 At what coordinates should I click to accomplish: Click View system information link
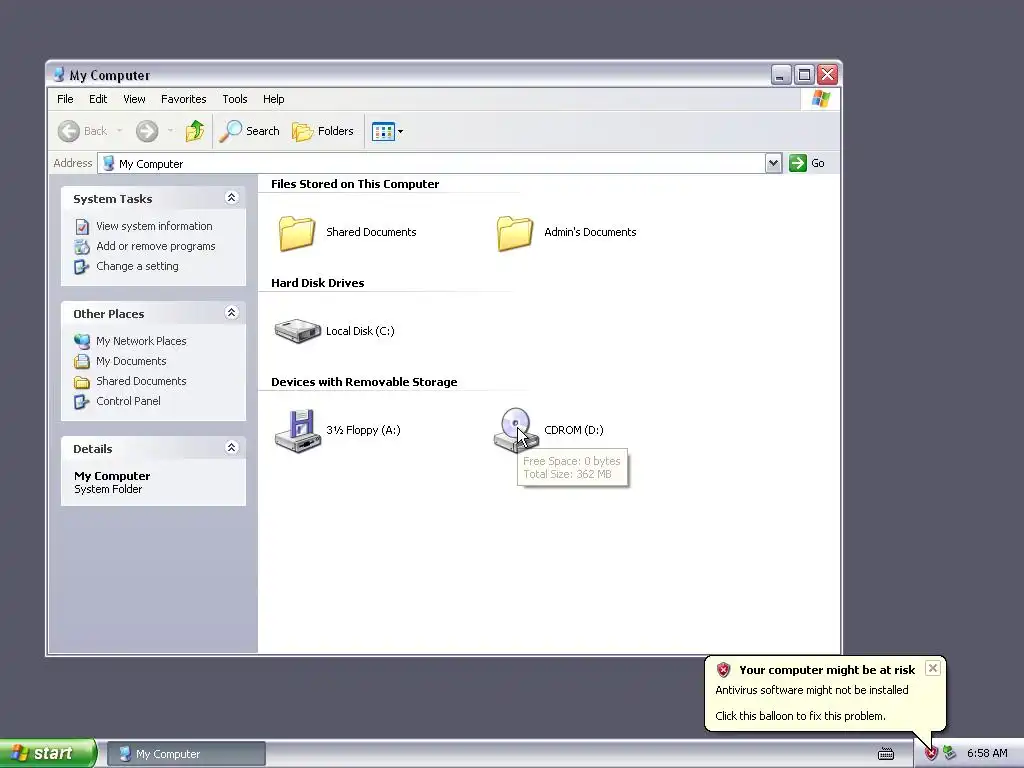(x=154, y=226)
